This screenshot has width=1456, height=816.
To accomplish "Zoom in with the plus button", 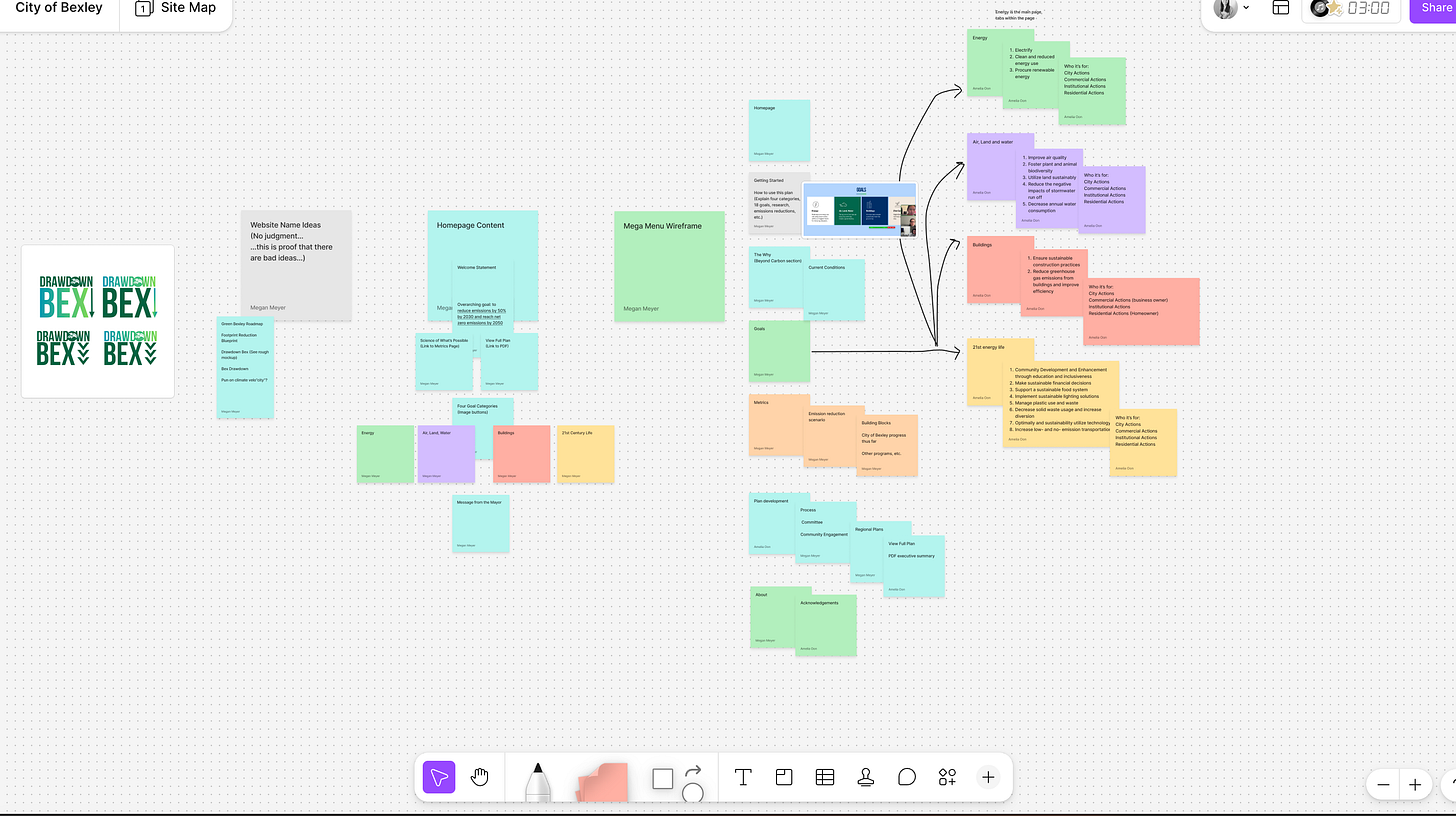I will tap(1415, 785).
